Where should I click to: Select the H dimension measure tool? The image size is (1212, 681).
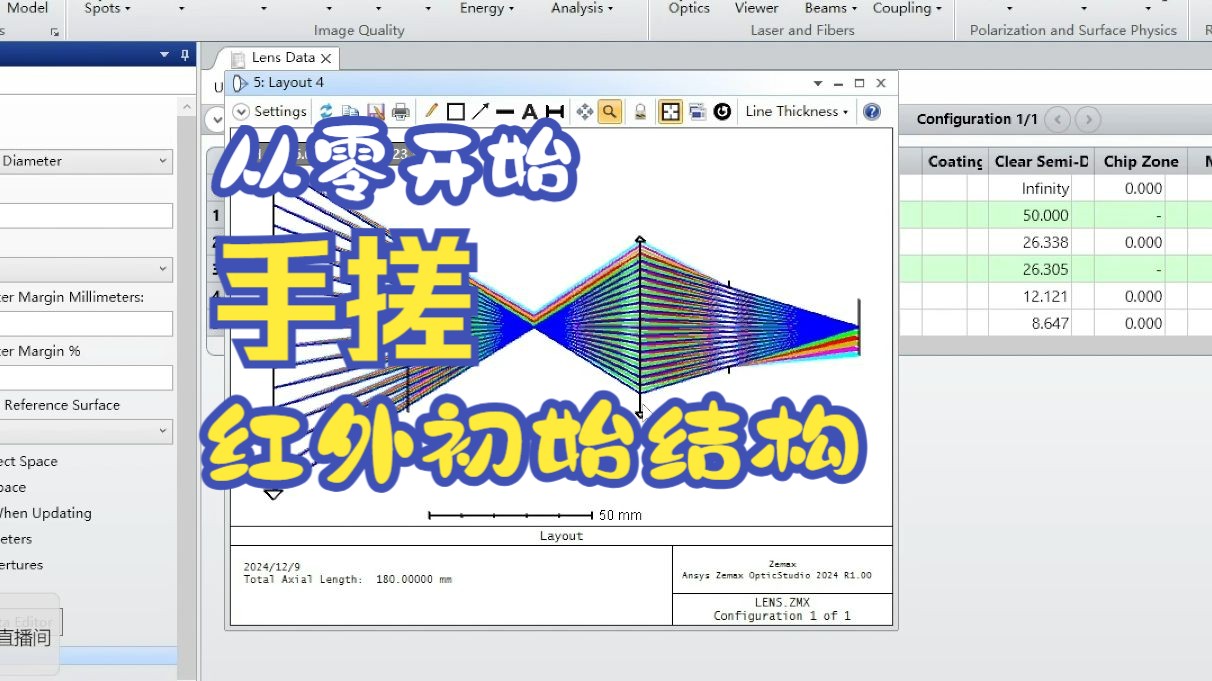coord(554,111)
